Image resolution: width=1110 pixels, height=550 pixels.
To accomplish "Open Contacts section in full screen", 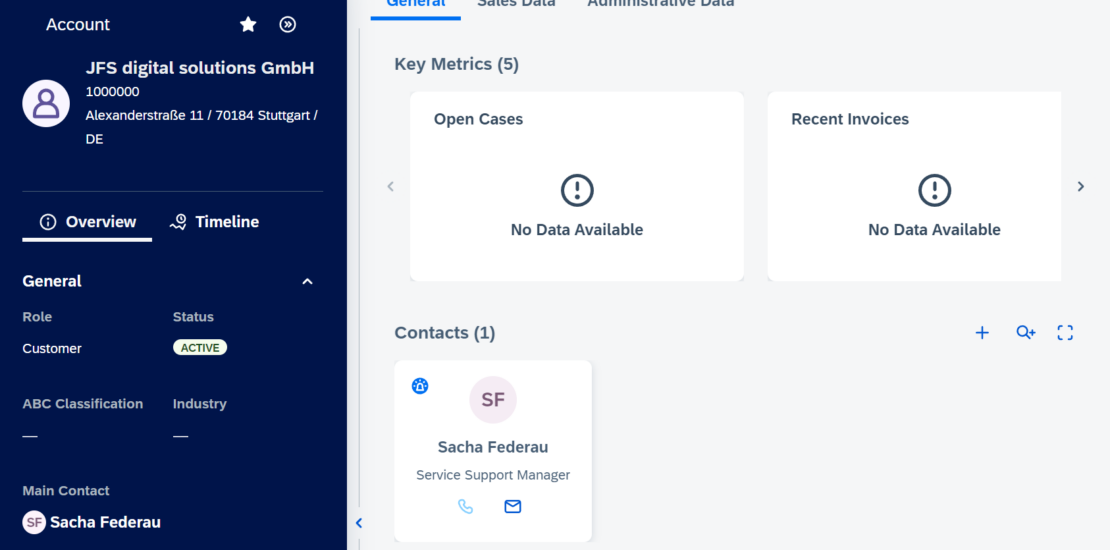I will [1065, 333].
